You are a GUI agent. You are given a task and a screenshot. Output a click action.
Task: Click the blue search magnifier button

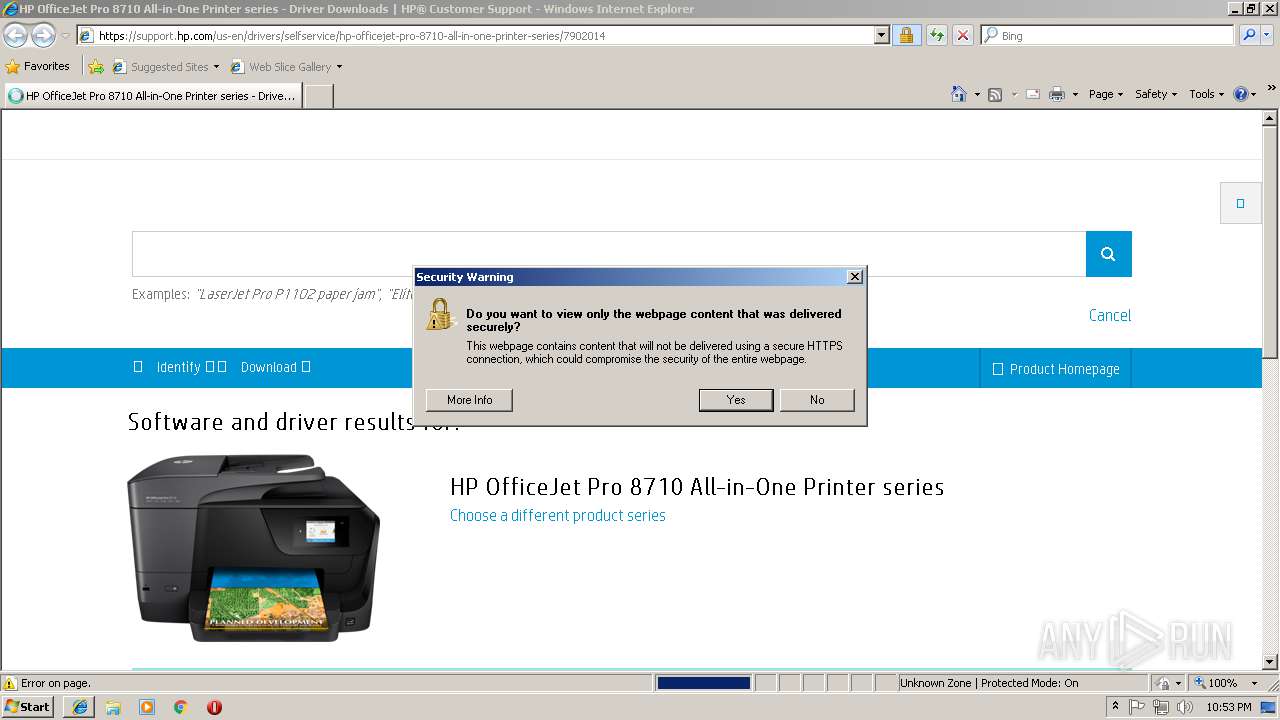click(x=1108, y=254)
